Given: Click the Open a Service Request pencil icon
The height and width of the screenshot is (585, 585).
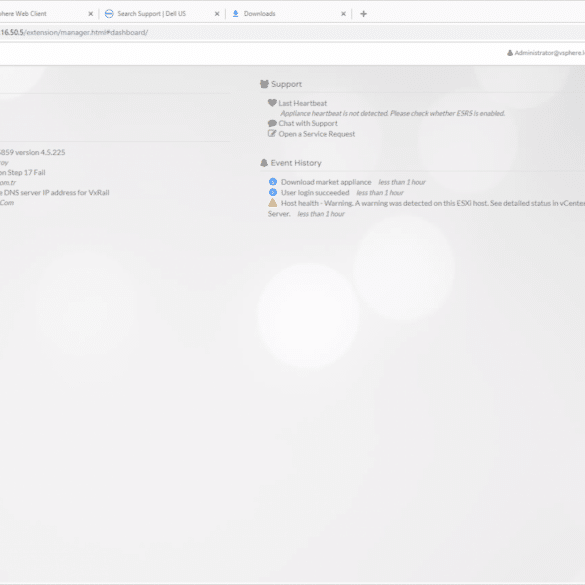Looking at the screenshot, I should tap(272, 134).
